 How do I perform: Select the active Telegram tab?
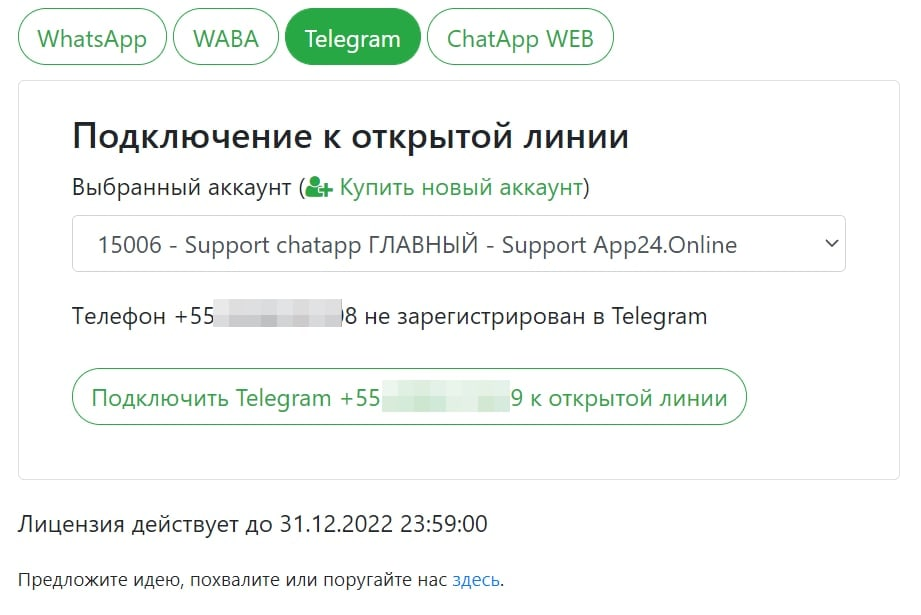tap(352, 37)
